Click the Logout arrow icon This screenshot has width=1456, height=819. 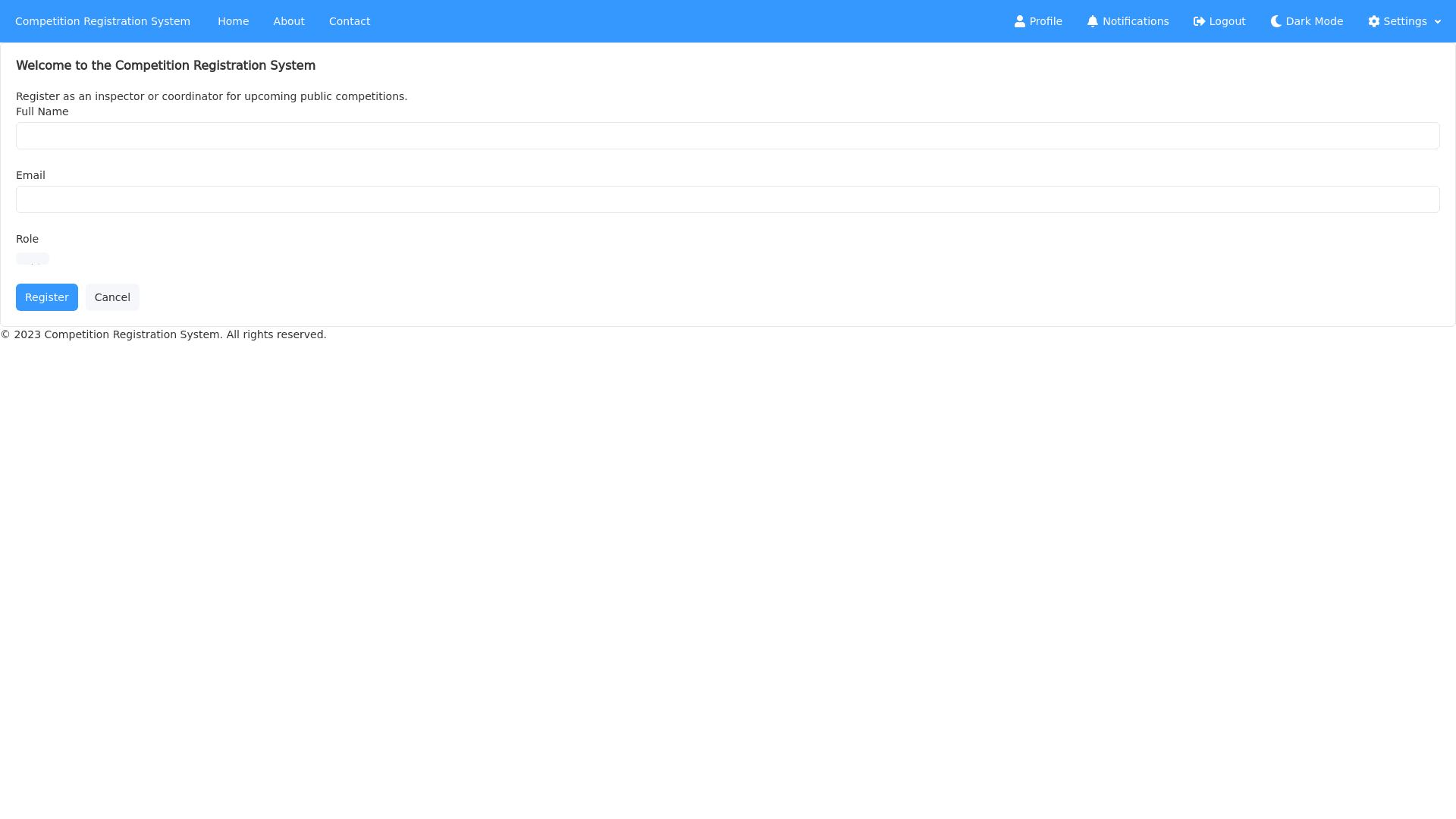[x=1199, y=21]
